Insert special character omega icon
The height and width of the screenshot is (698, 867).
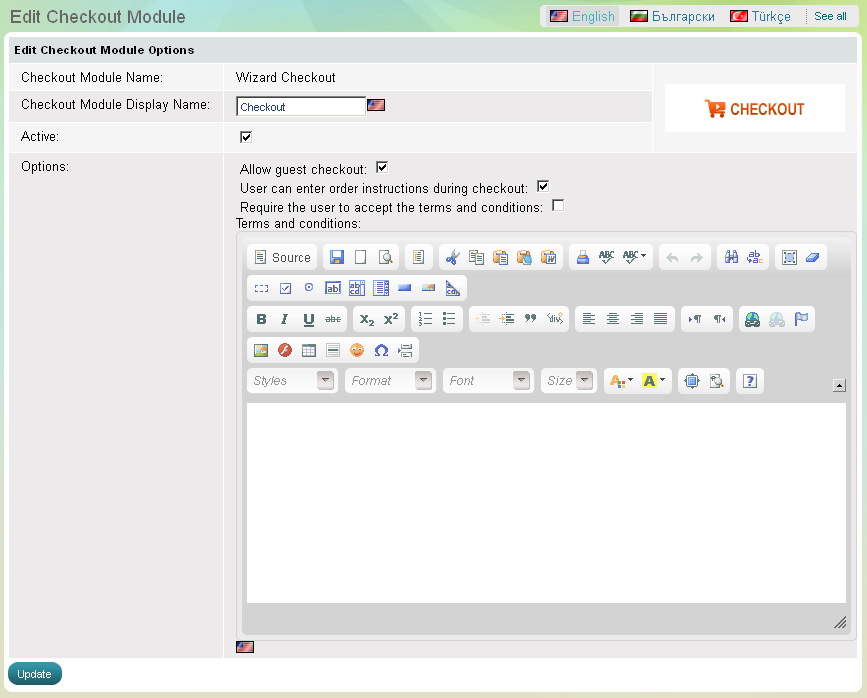(x=381, y=351)
